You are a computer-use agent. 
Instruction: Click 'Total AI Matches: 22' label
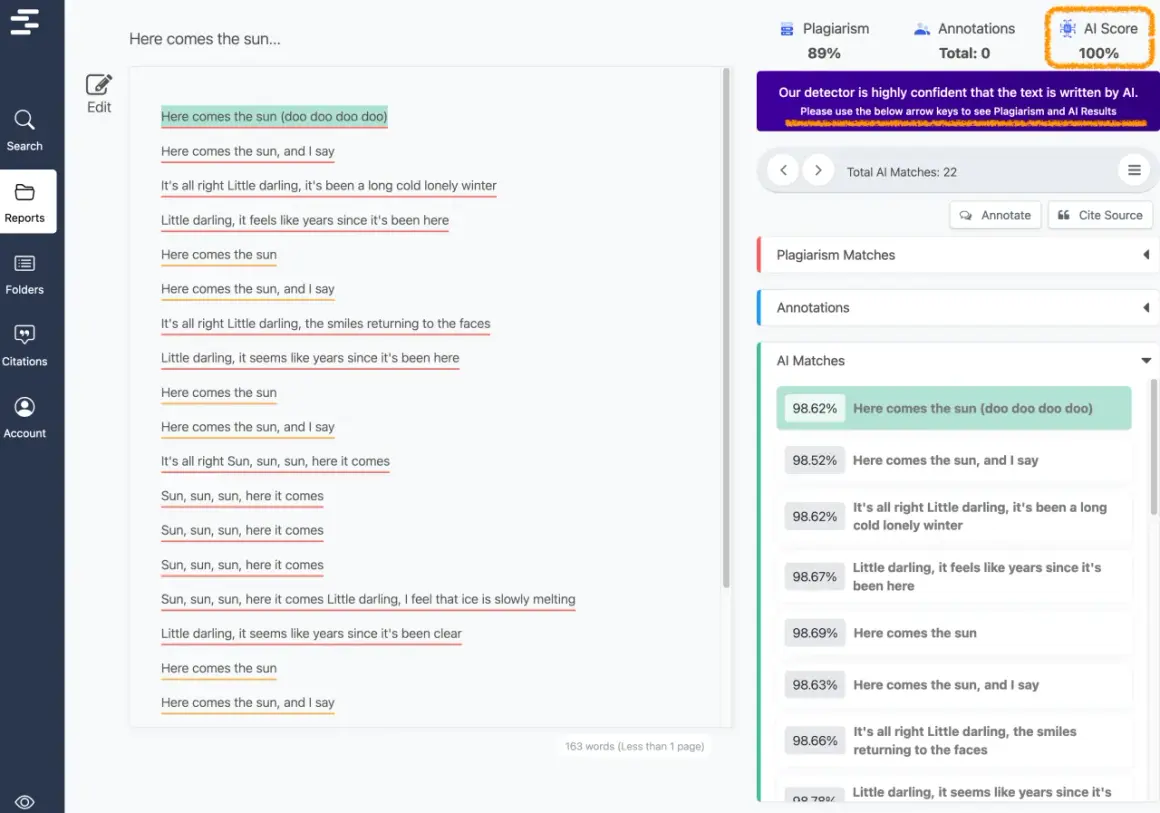point(901,172)
